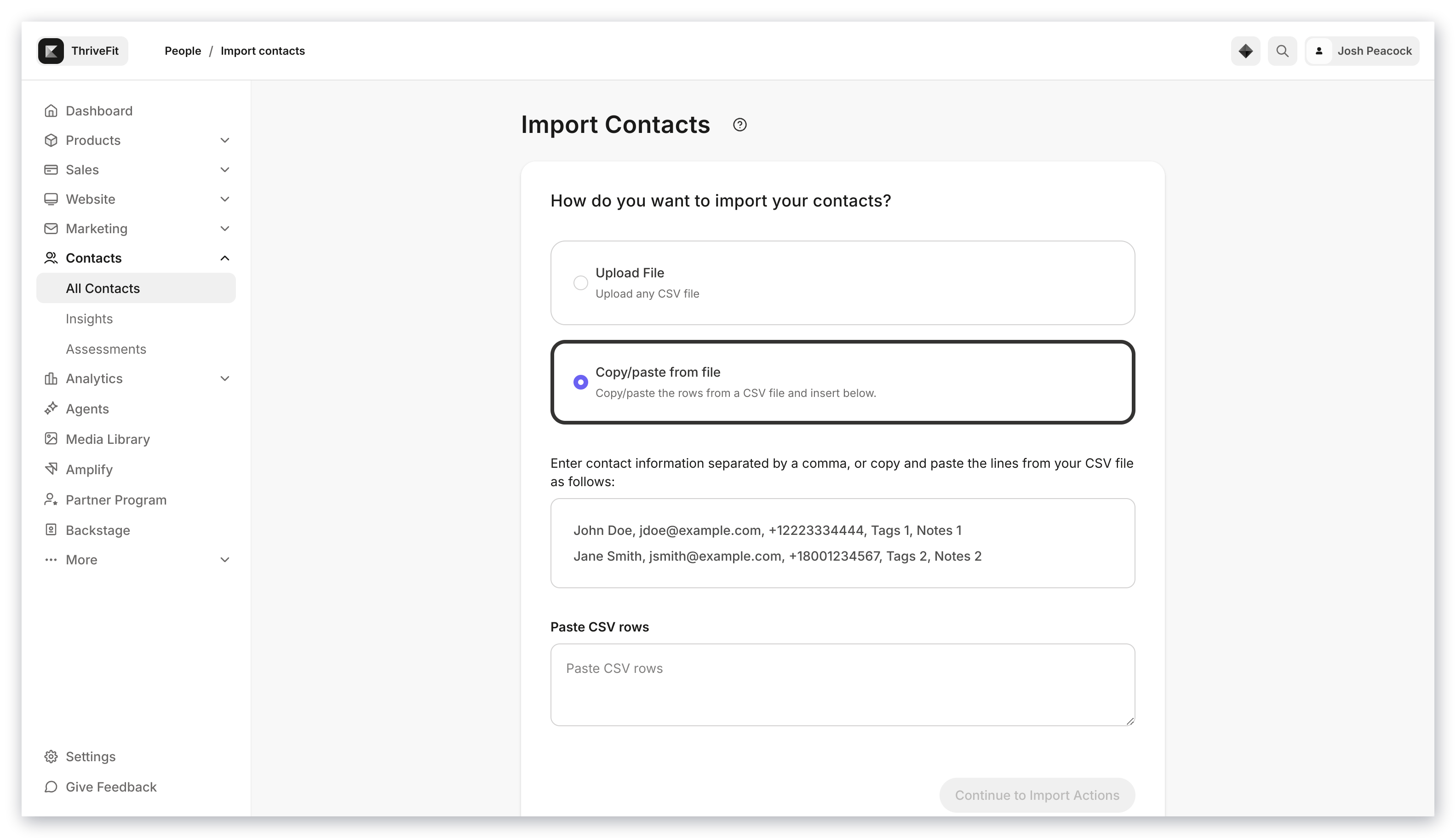
Task: Click the ThriveFit workspace name
Action: tap(95, 51)
